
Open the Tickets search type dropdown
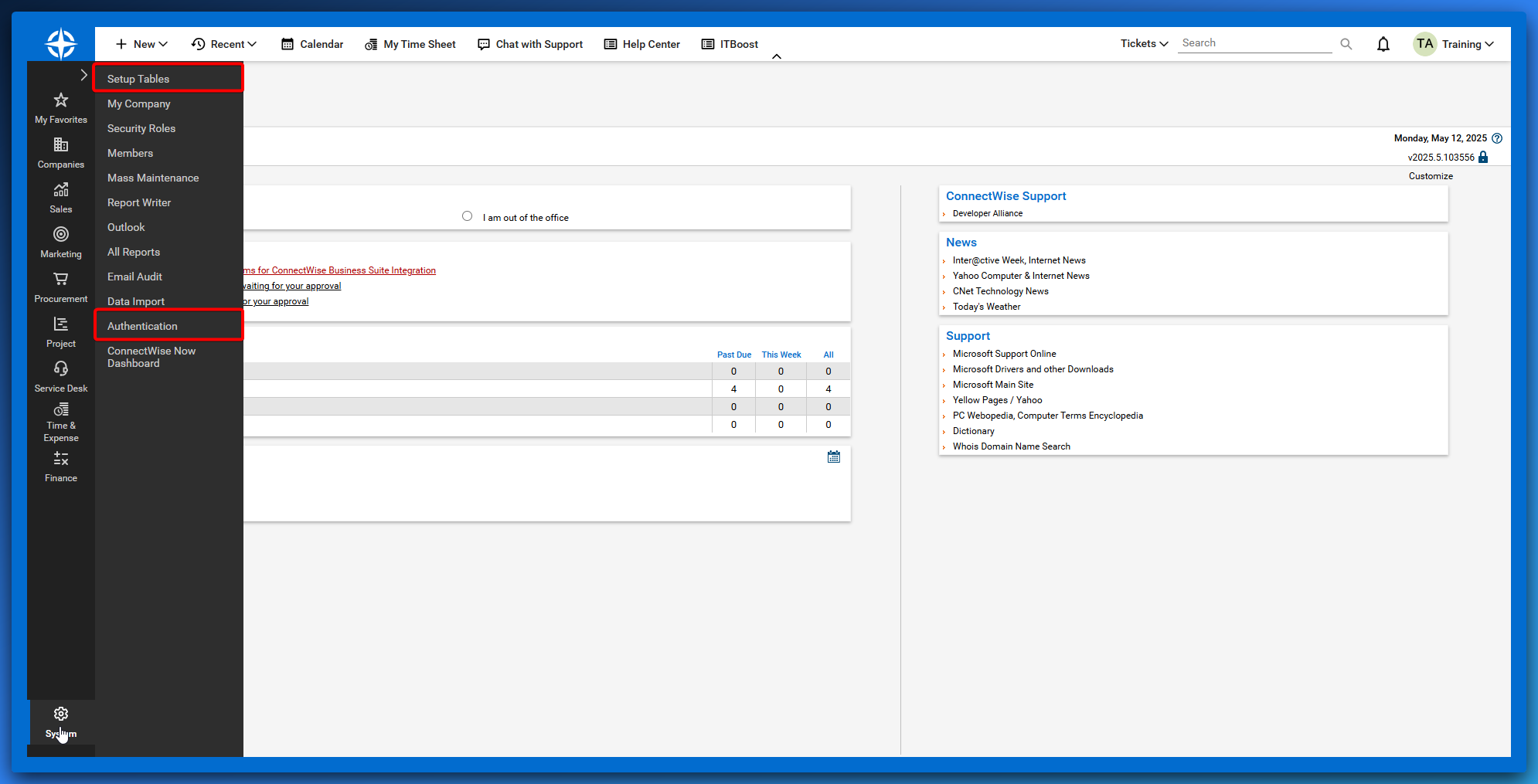pyautogui.click(x=1145, y=43)
